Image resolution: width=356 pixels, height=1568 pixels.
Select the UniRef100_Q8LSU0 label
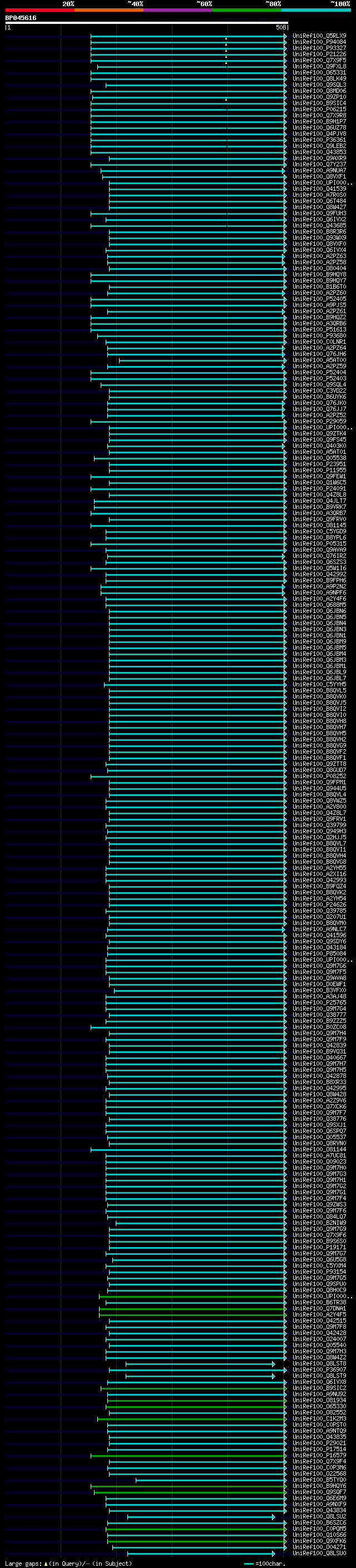(x=319, y=1553)
